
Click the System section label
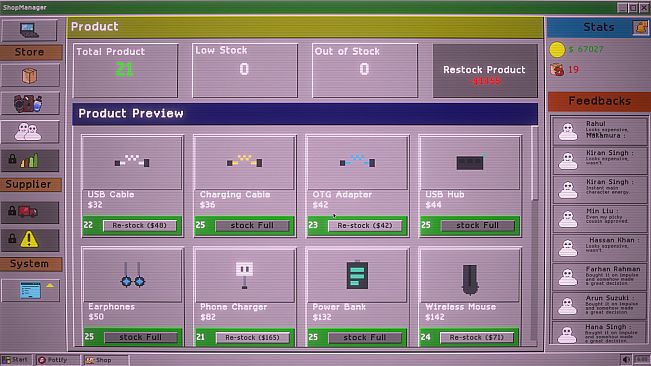coord(31,264)
